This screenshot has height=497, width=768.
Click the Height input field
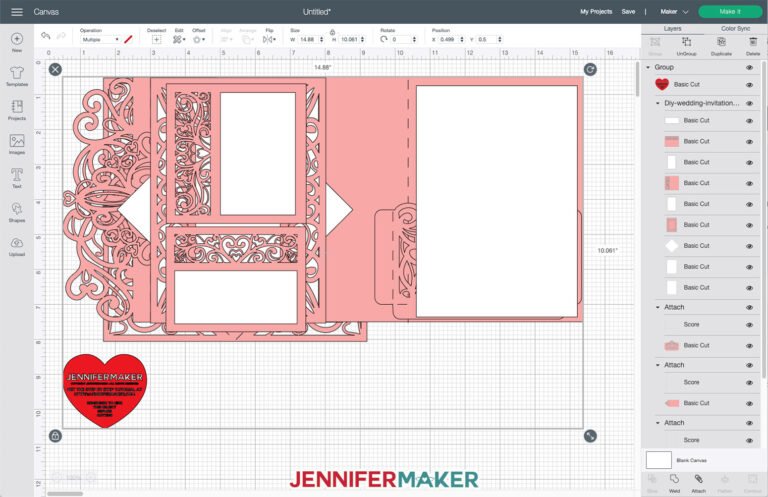350,39
